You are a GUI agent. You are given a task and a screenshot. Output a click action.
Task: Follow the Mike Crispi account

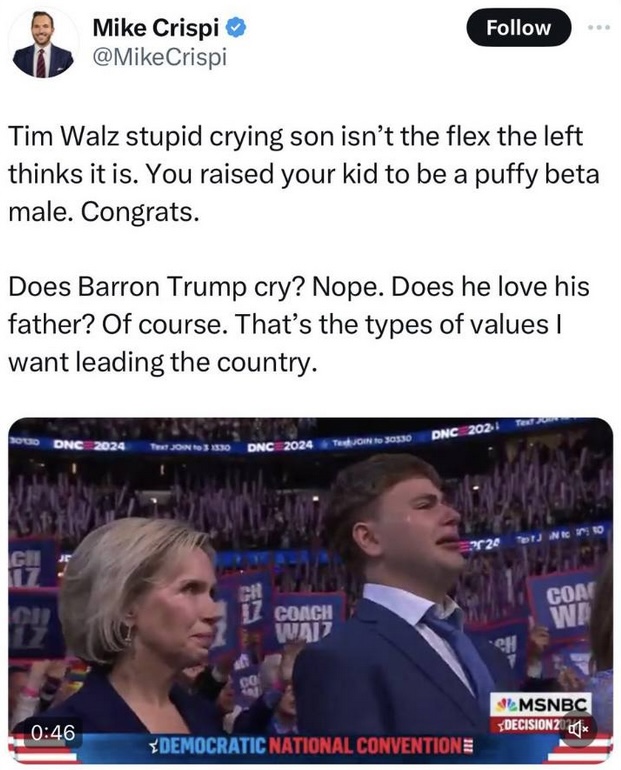(518, 28)
